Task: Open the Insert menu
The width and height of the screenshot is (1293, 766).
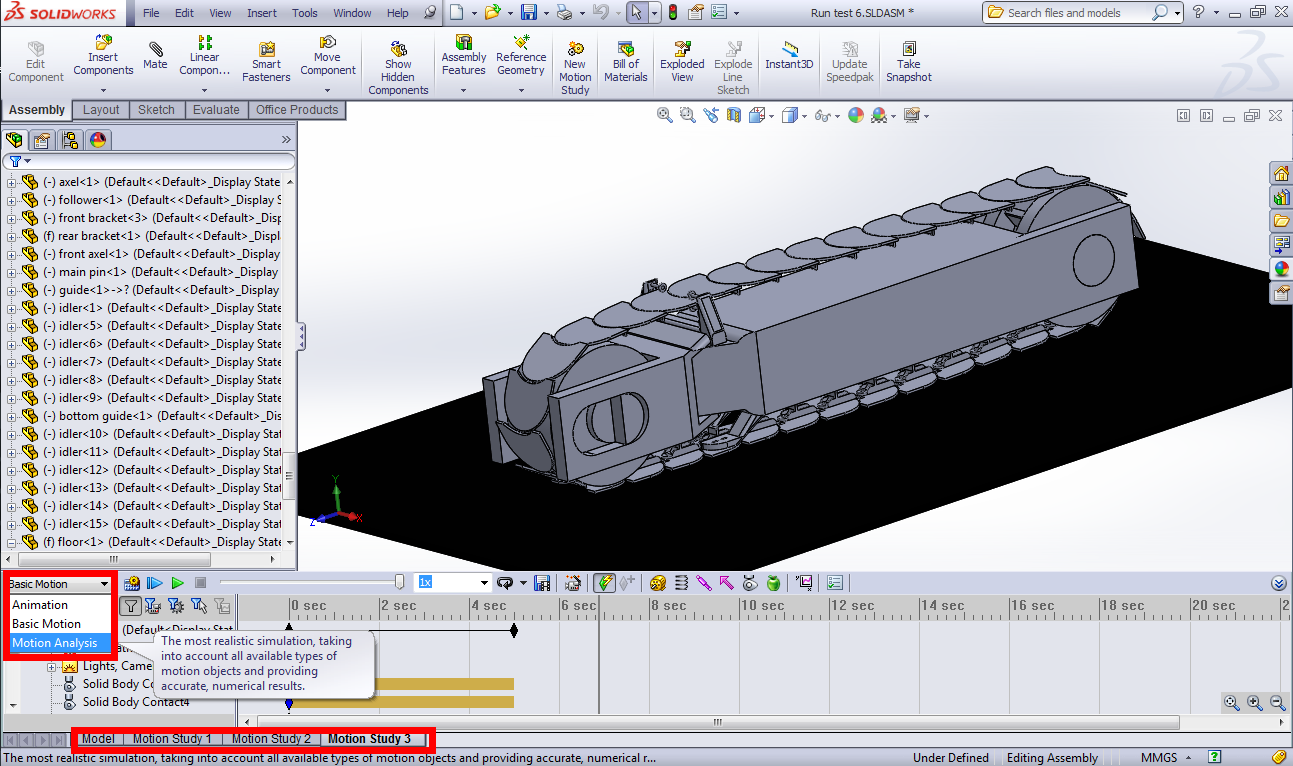Action: tap(262, 13)
